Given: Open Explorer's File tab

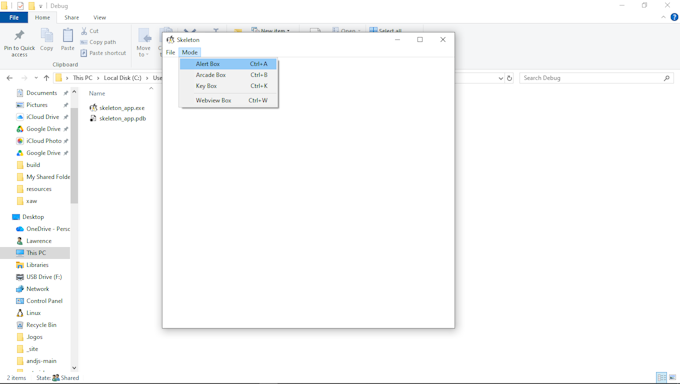Looking at the screenshot, I should tap(14, 18).
